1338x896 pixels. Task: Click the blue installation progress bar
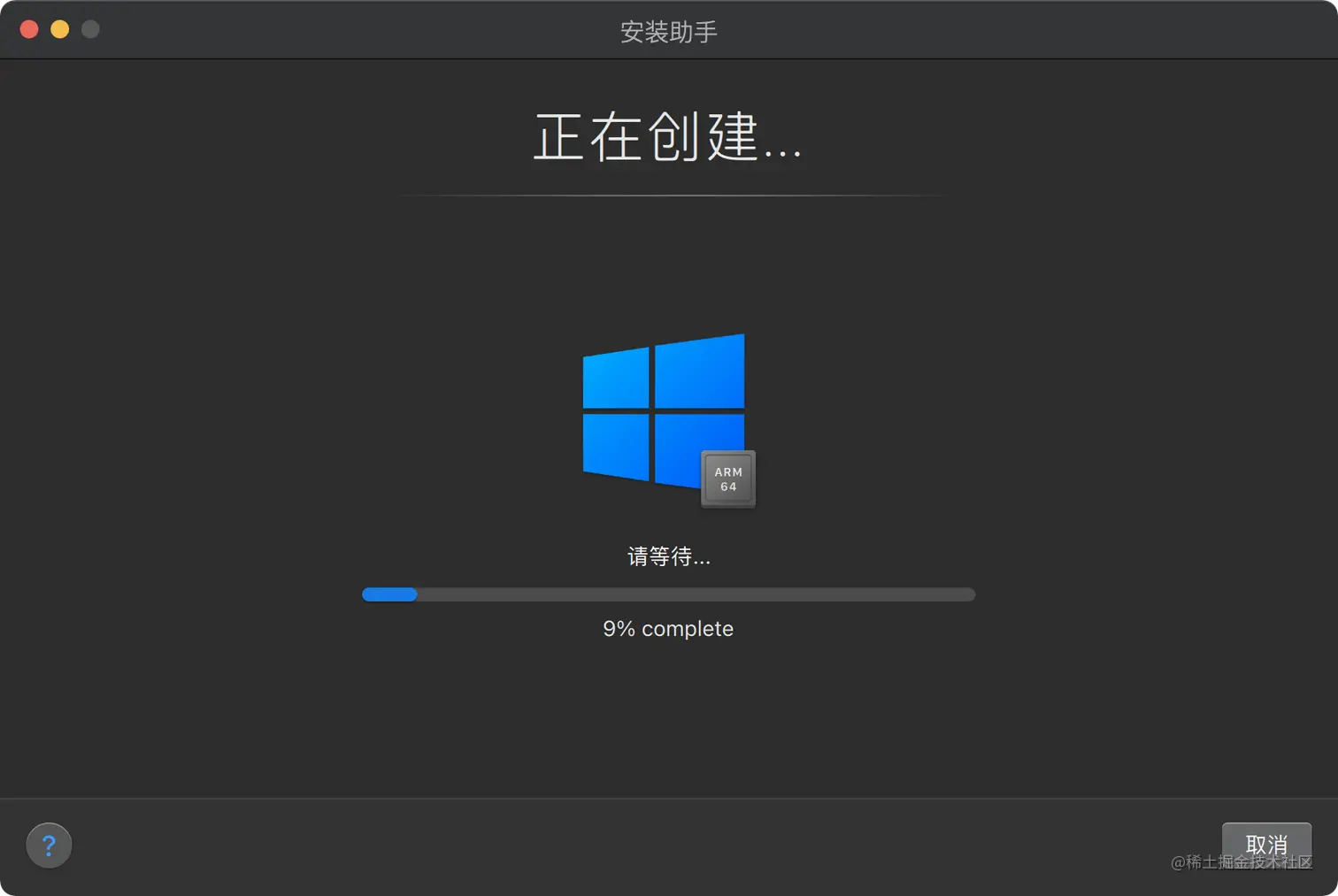[669, 594]
